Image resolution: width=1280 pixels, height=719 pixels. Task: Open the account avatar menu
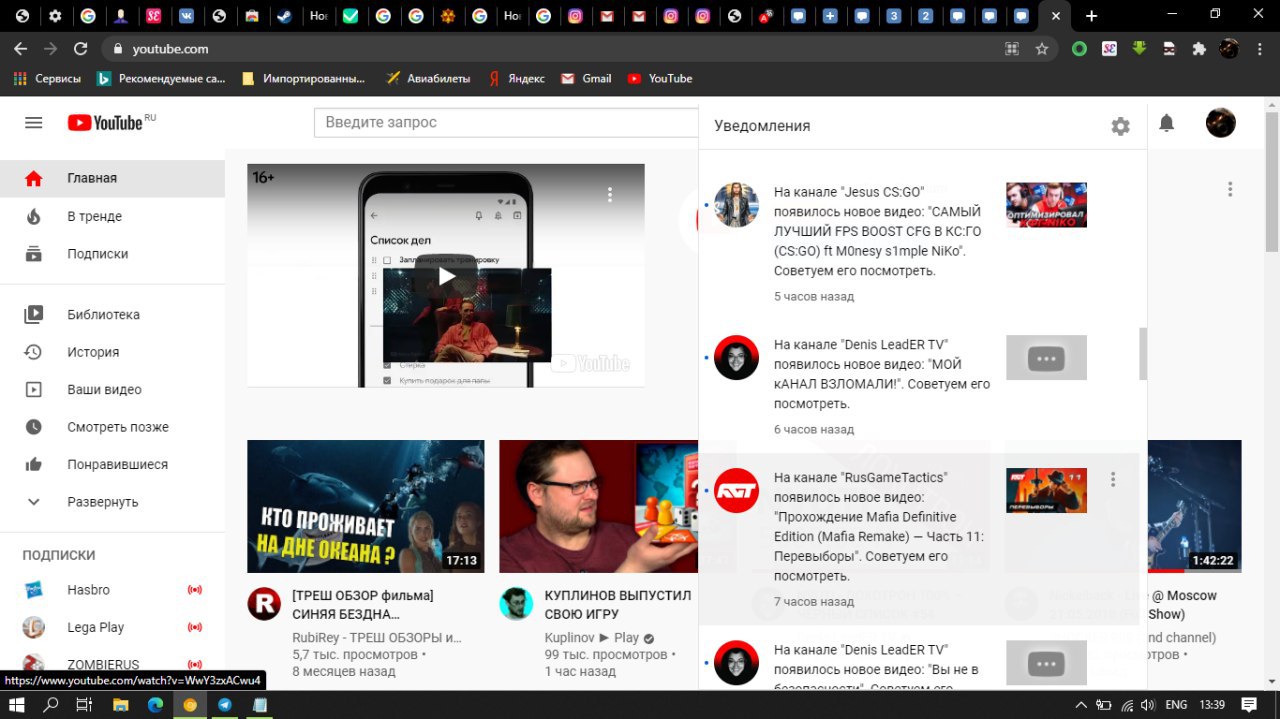click(1220, 123)
